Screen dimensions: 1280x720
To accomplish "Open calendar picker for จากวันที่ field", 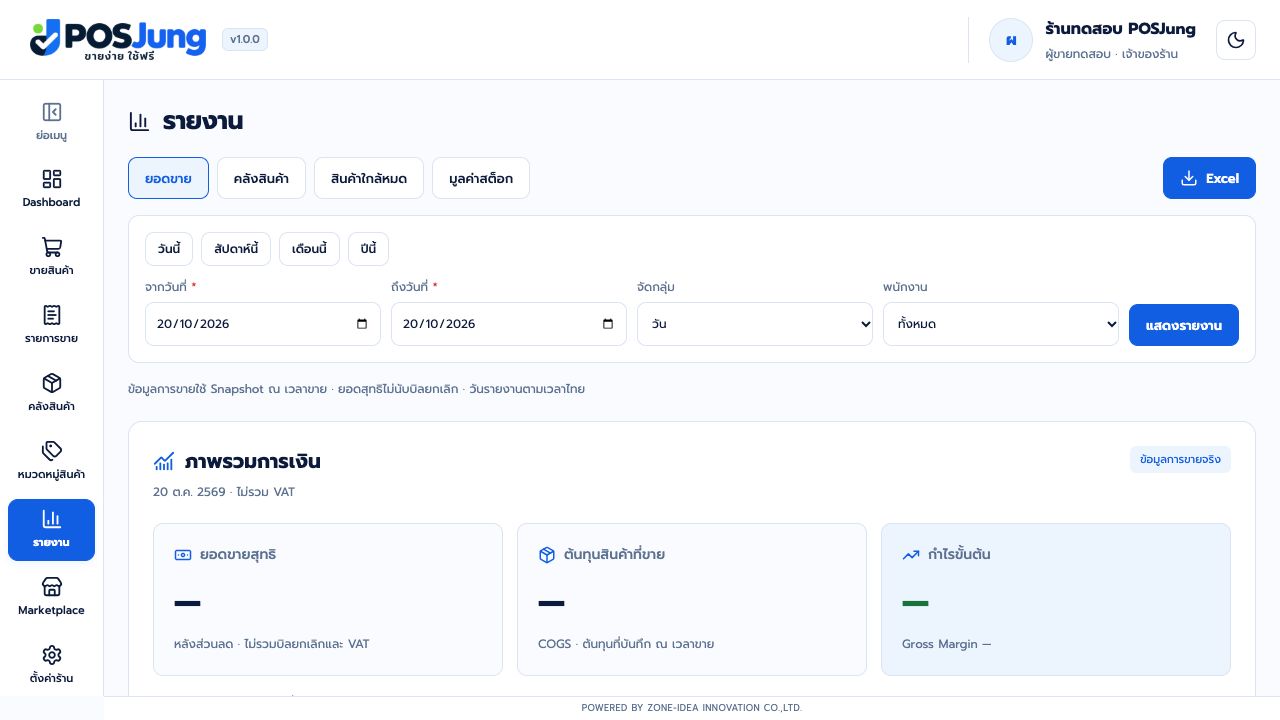I will pos(362,324).
